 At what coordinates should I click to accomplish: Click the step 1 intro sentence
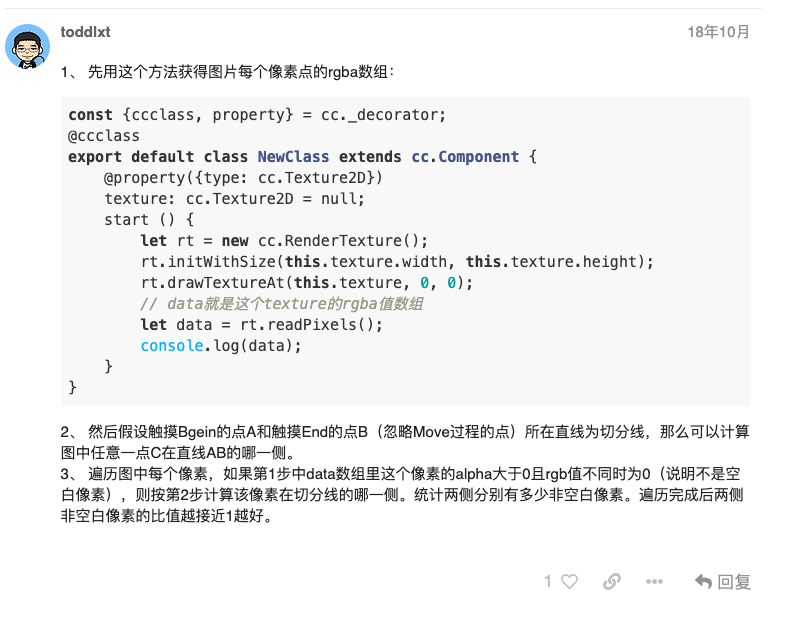[x=228, y=72]
